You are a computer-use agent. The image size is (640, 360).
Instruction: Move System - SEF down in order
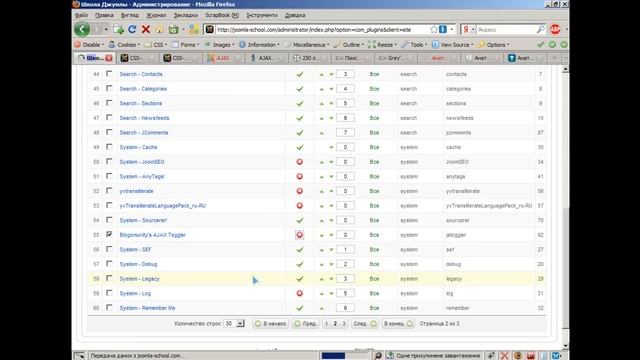pyautogui.click(x=331, y=250)
